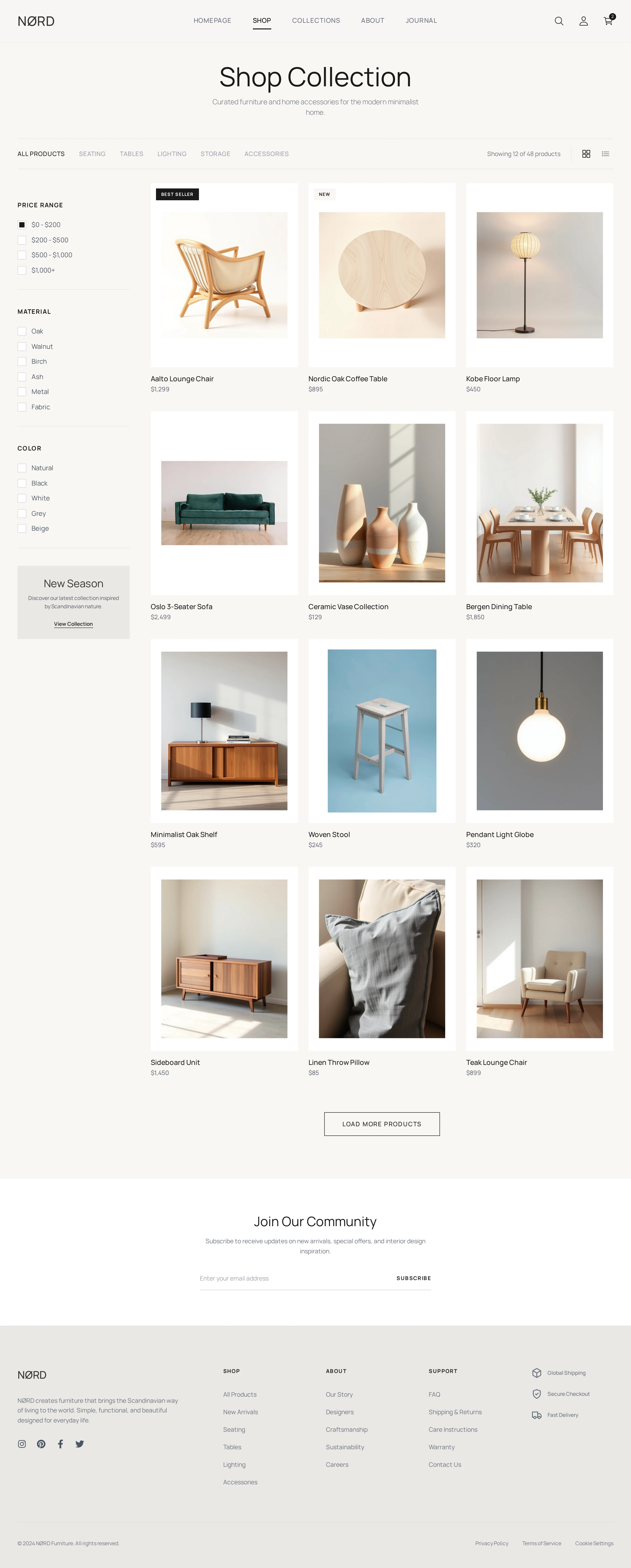Open the Pinterest icon in footer

pos(41,1444)
